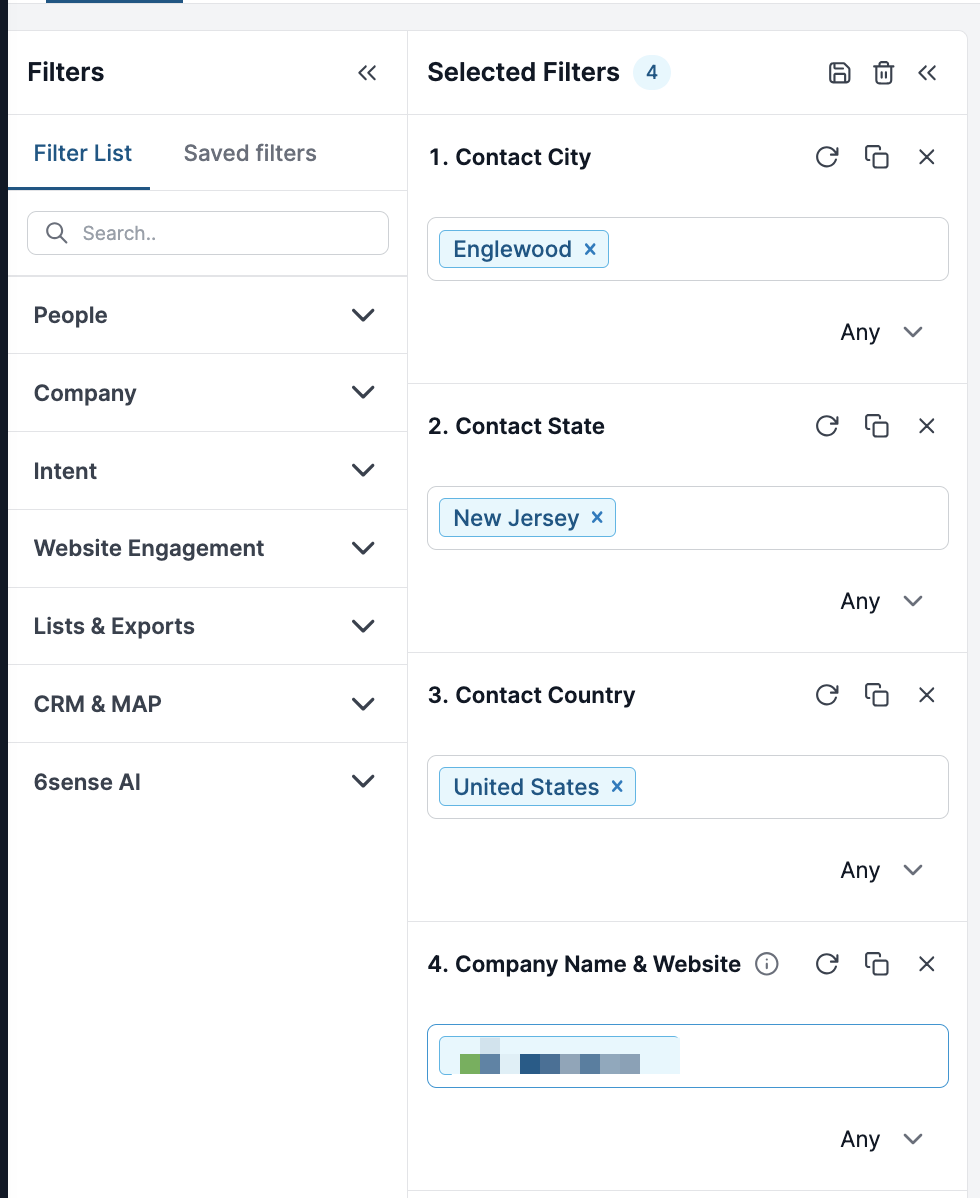Remove the United States country tag
Image resolution: width=980 pixels, height=1198 pixels.
click(x=617, y=787)
